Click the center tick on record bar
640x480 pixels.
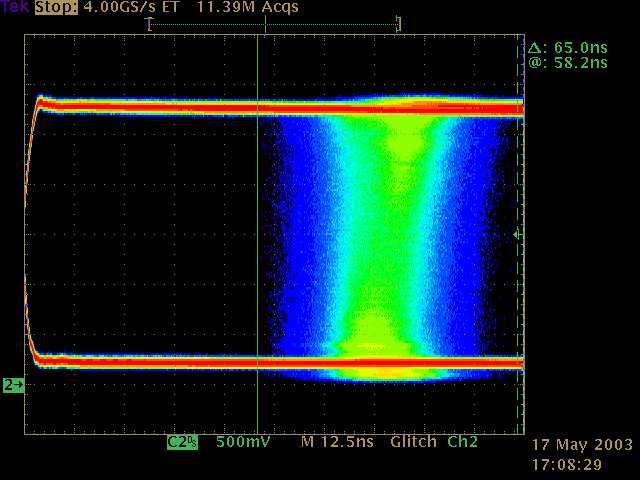pyautogui.click(x=265, y=24)
